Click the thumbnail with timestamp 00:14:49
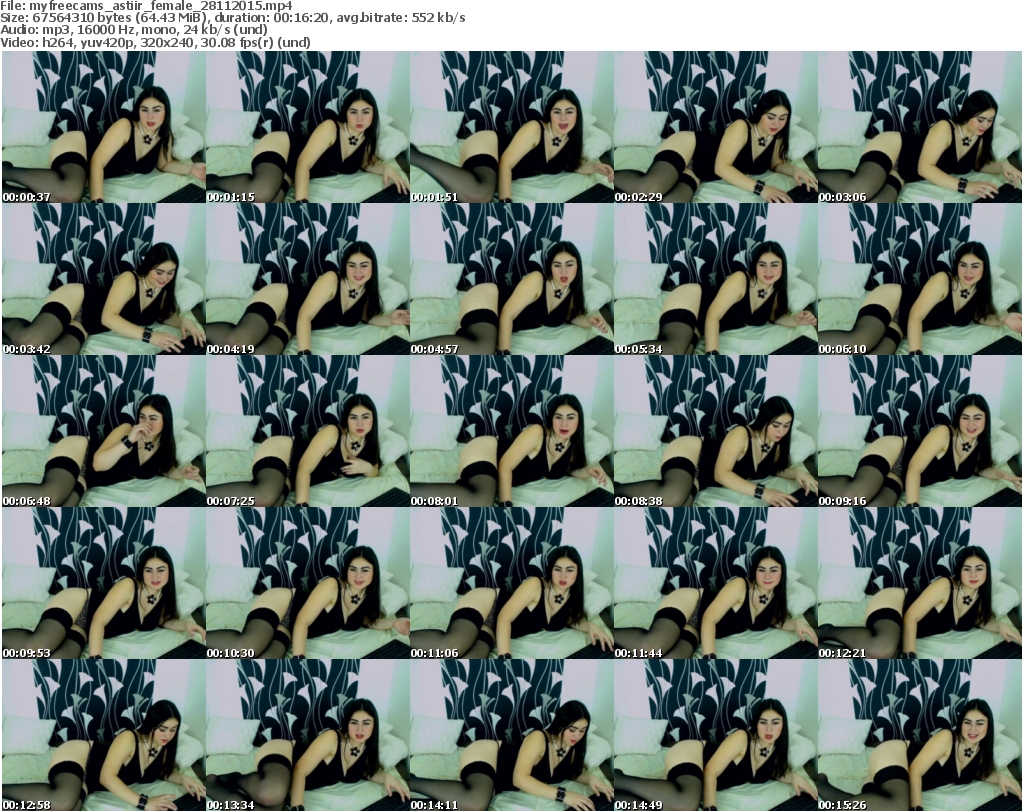This screenshot has width=1024, height=811. tap(715, 735)
